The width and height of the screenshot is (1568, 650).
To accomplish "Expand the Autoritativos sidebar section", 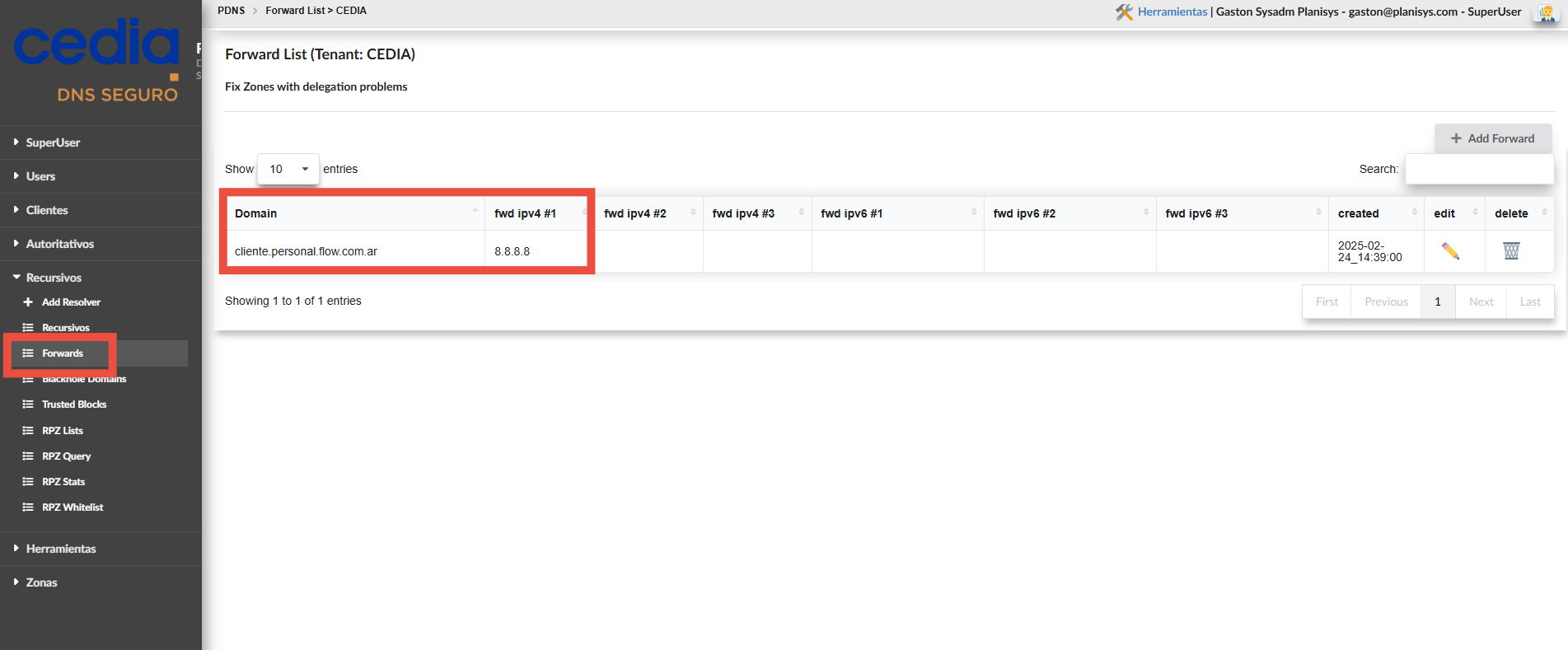I will coord(59,244).
